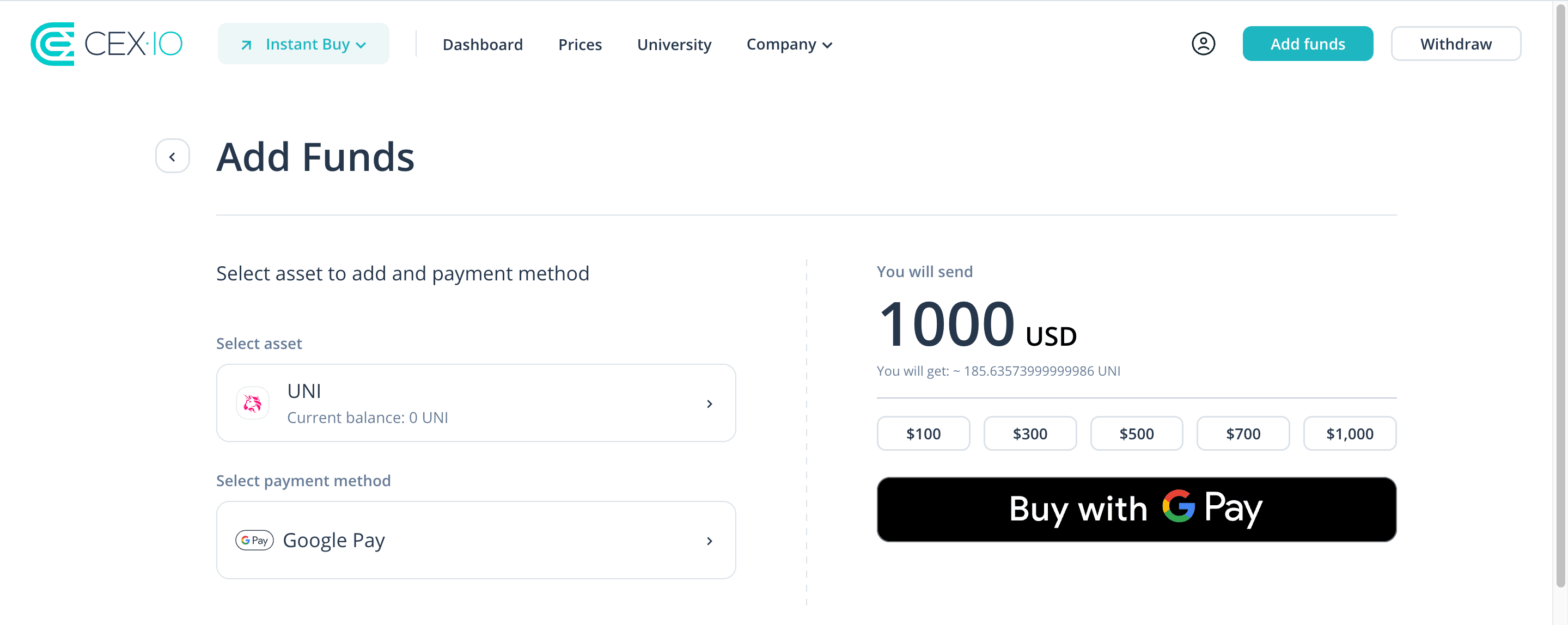Go to the Prices page
This screenshot has height=625, width=1568.
pyautogui.click(x=580, y=45)
